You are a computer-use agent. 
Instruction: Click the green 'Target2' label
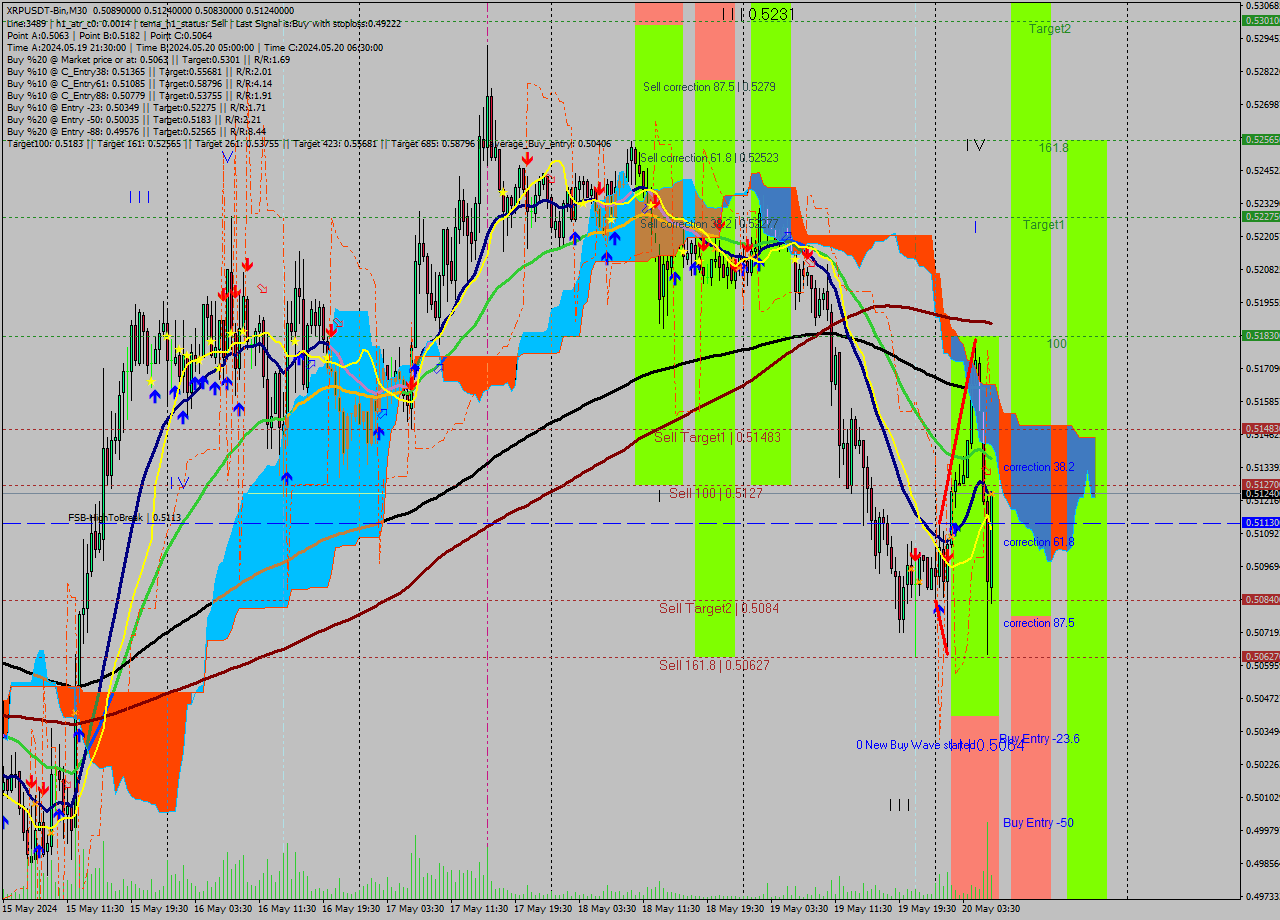tap(1050, 29)
